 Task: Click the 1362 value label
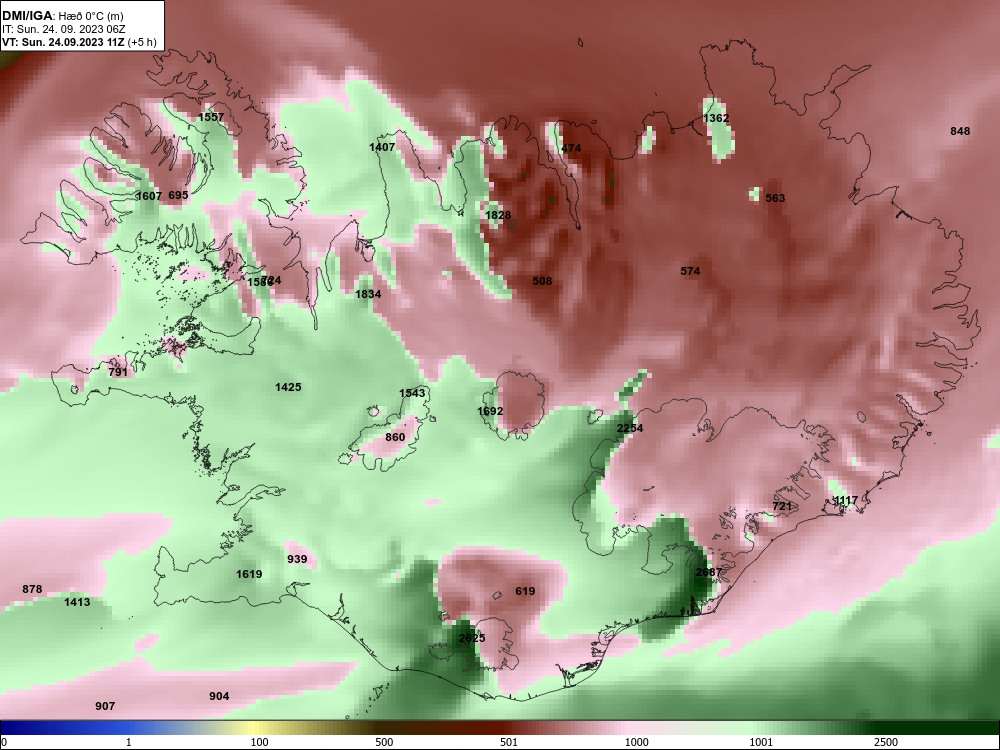click(716, 119)
